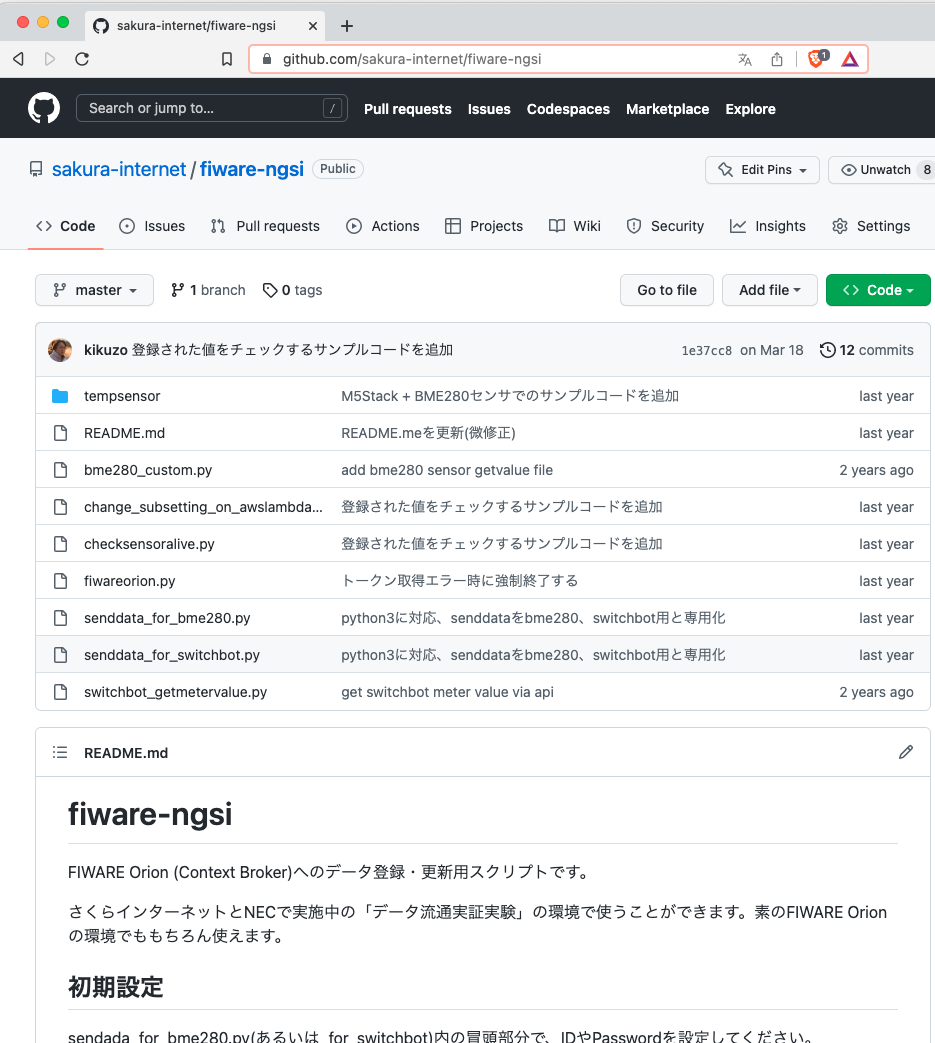Click kikuzo's avatar image
935x1043 pixels.
click(x=60, y=350)
